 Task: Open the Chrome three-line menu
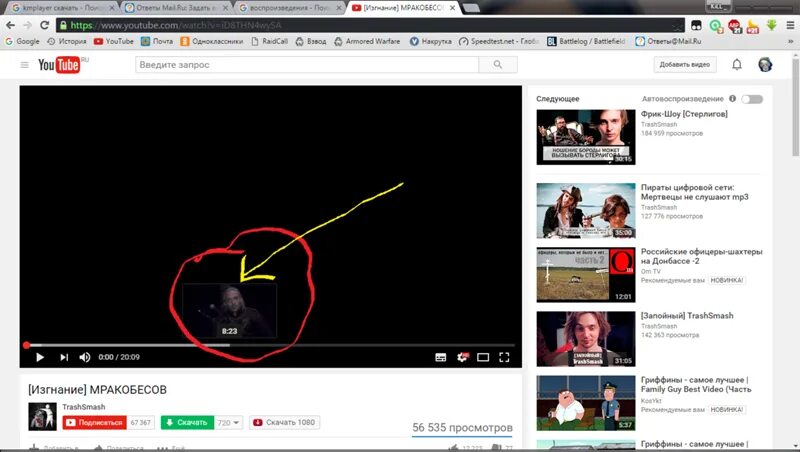[x=790, y=25]
